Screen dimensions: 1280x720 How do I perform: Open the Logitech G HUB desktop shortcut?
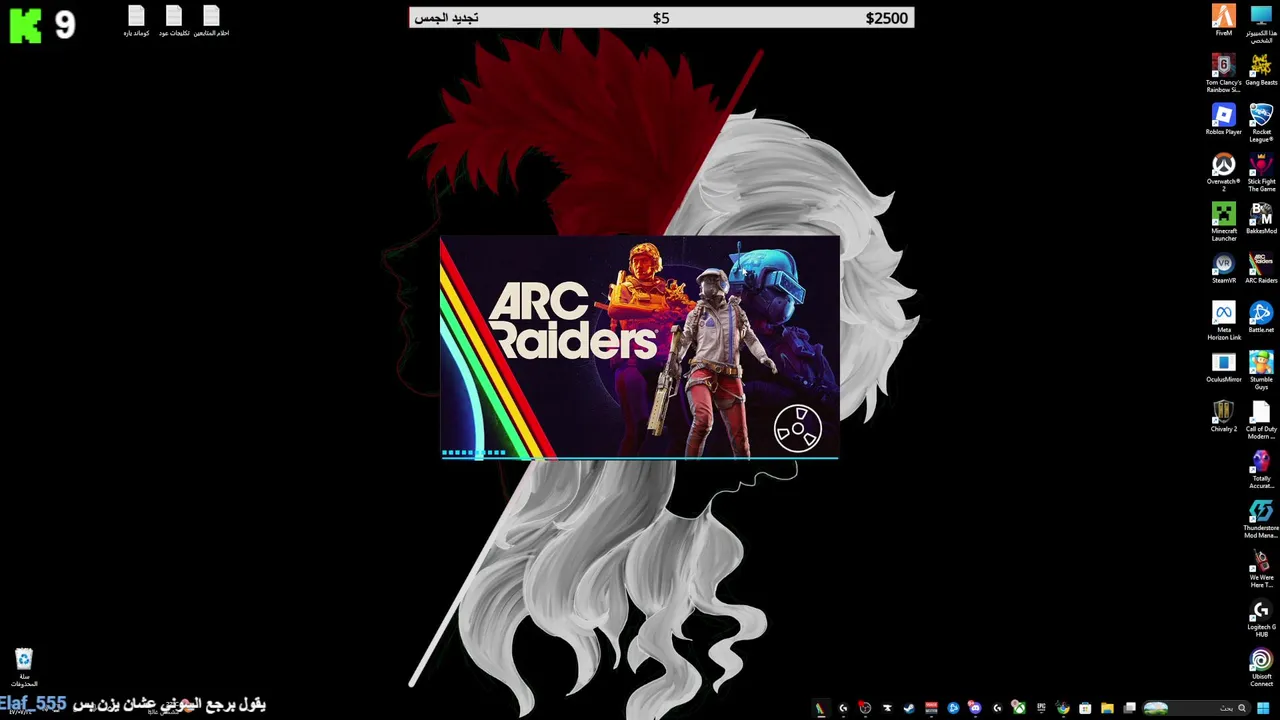click(x=1262, y=618)
